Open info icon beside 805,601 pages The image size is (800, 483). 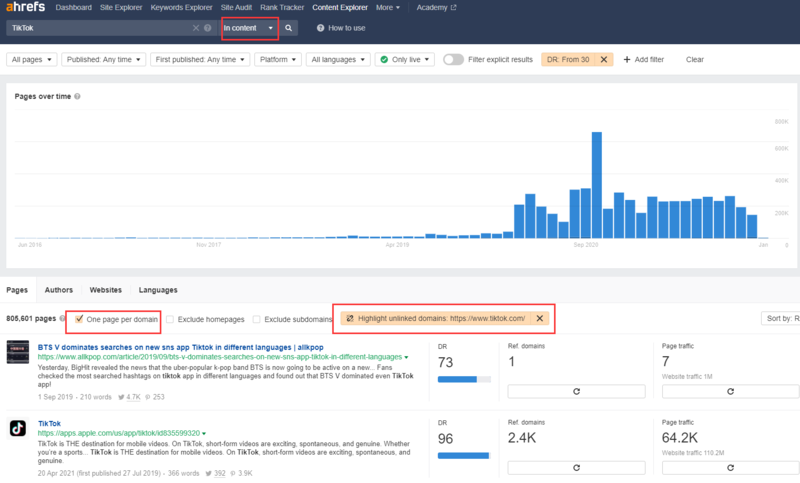pos(62,318)
